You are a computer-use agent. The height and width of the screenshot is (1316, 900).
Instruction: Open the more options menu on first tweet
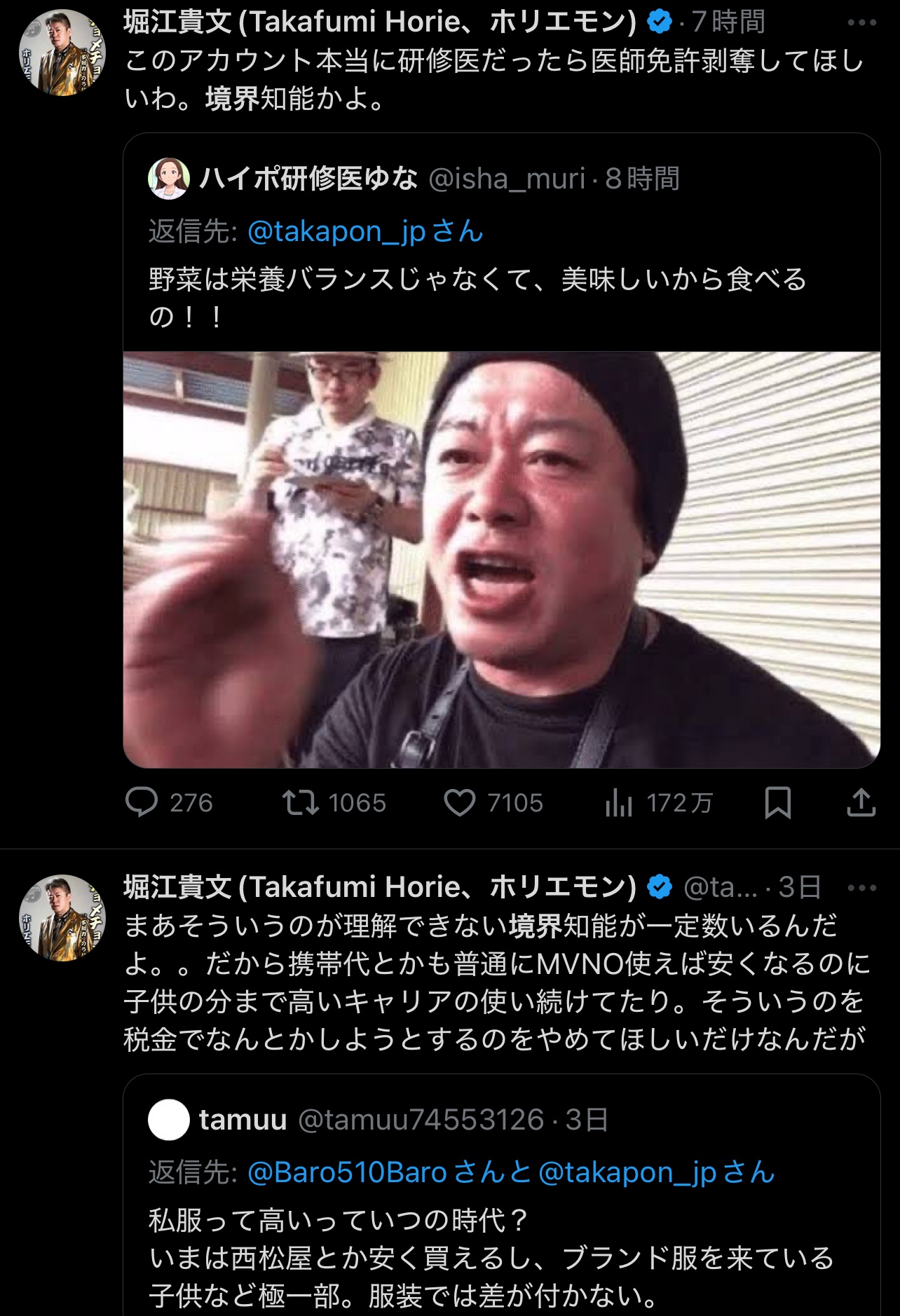pos(861,22)
